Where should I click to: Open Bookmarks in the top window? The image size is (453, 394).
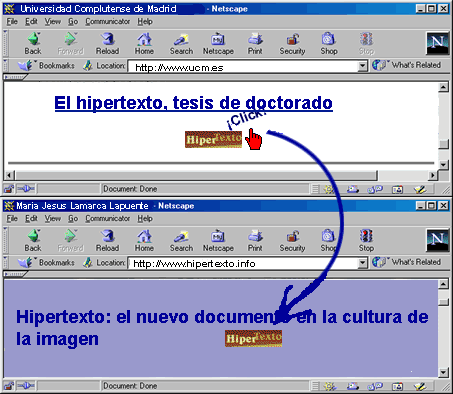tap(46, 65)
